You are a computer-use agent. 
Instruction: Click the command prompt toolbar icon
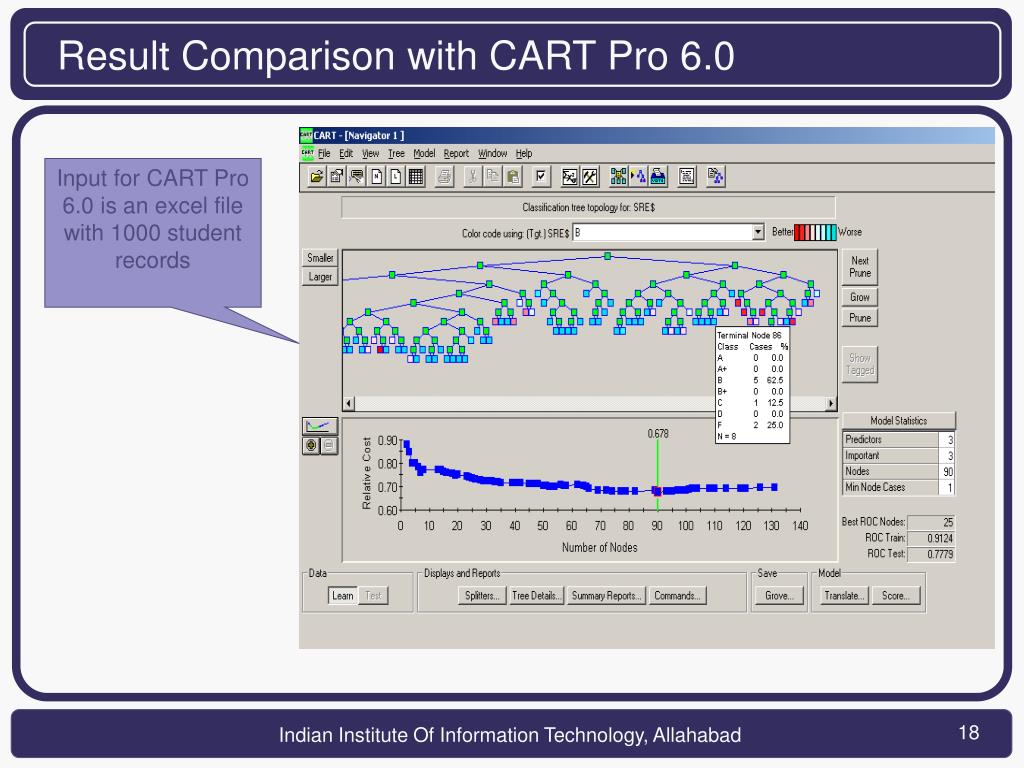(357, 176)
